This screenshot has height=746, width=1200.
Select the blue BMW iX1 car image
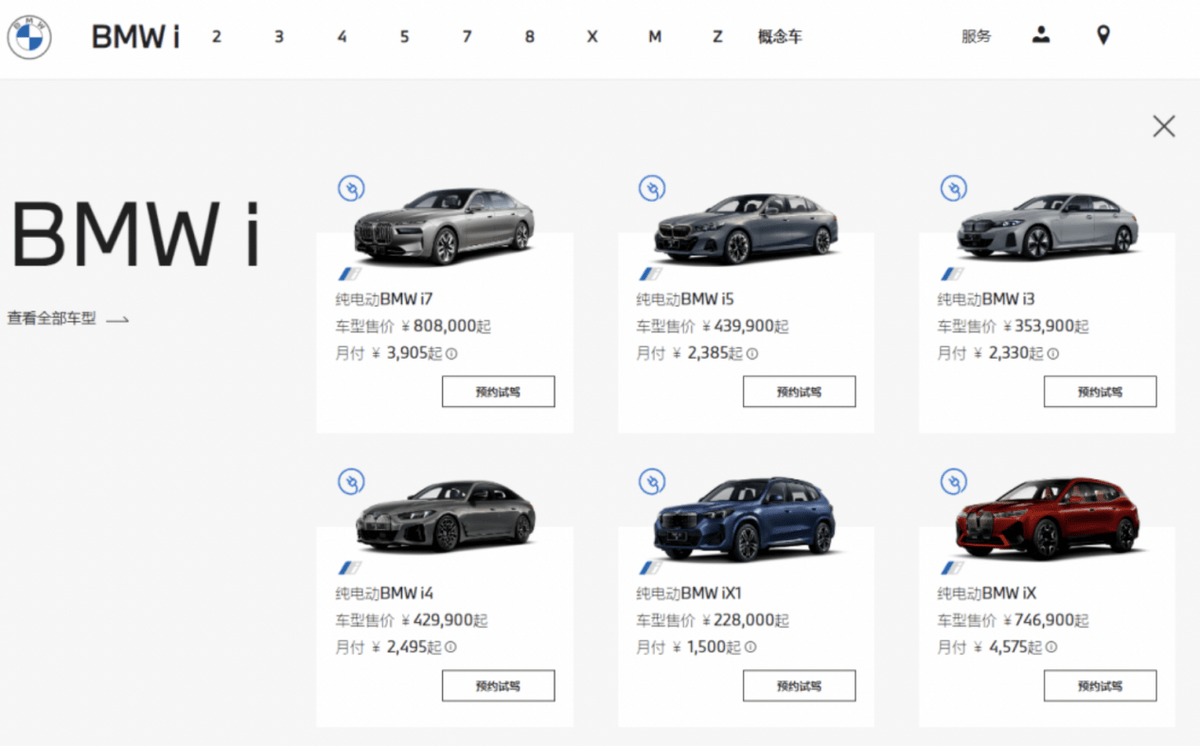click(x=745, y=520)
